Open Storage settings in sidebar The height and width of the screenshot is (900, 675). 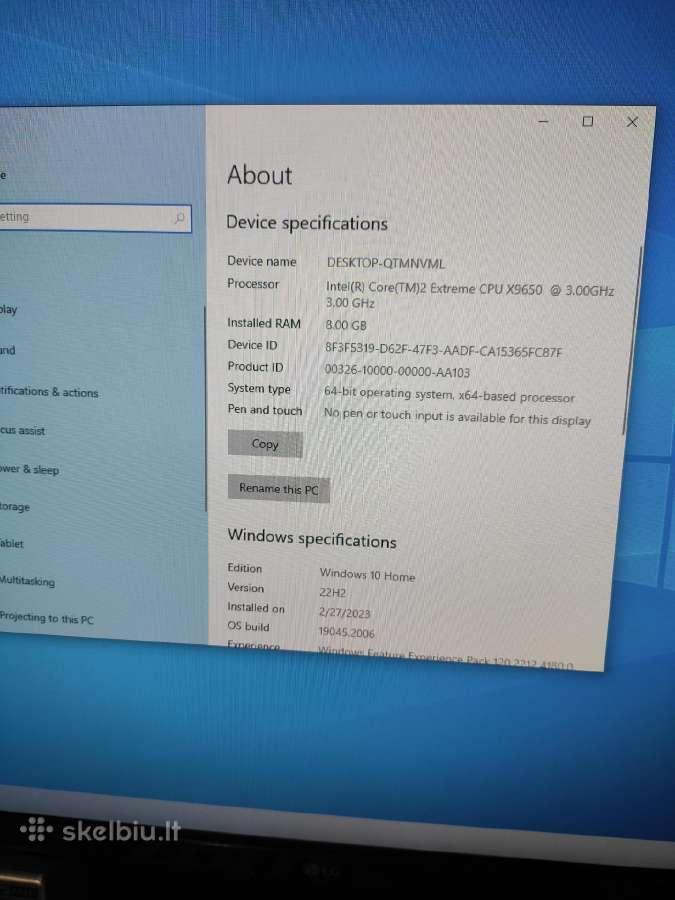pos(15,507)
